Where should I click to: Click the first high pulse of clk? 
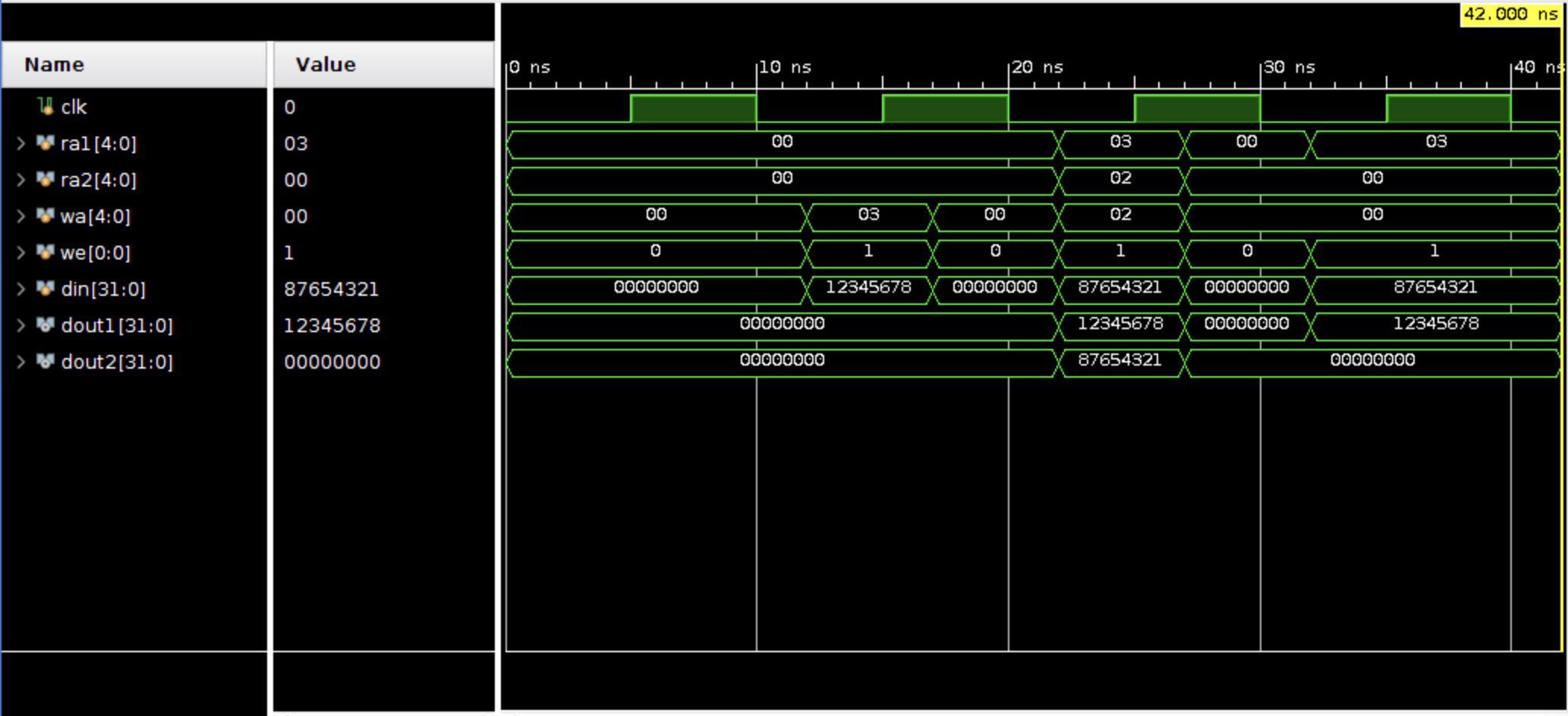tap(693, 108)
